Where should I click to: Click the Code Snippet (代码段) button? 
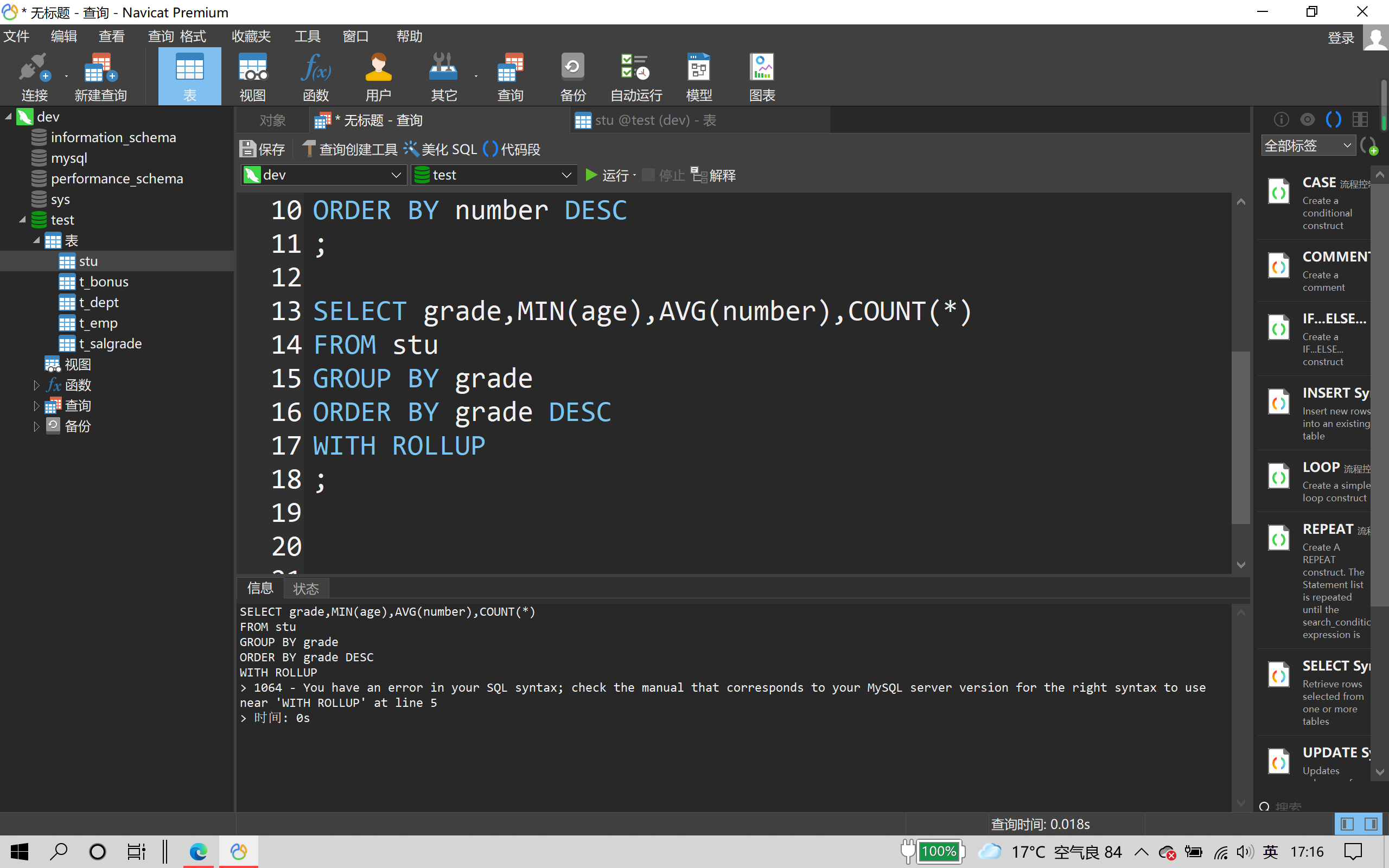pos(512,149)
